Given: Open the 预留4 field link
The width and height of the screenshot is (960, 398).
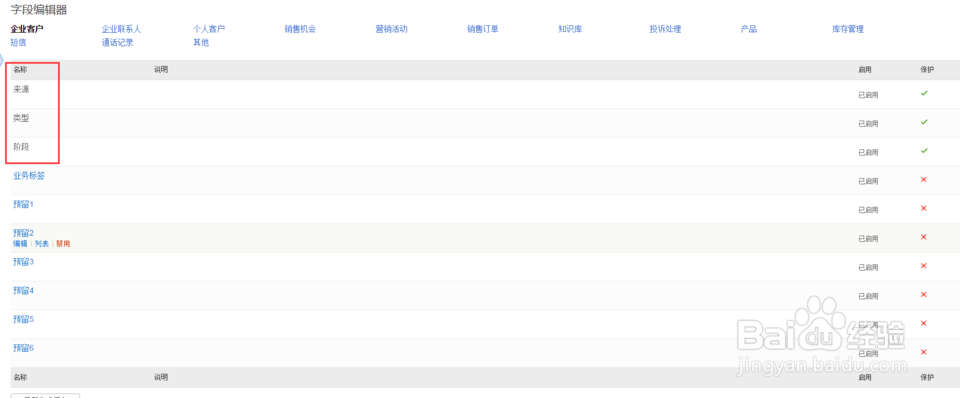Looking at the screenshot, I should click(x=23, y=290).
